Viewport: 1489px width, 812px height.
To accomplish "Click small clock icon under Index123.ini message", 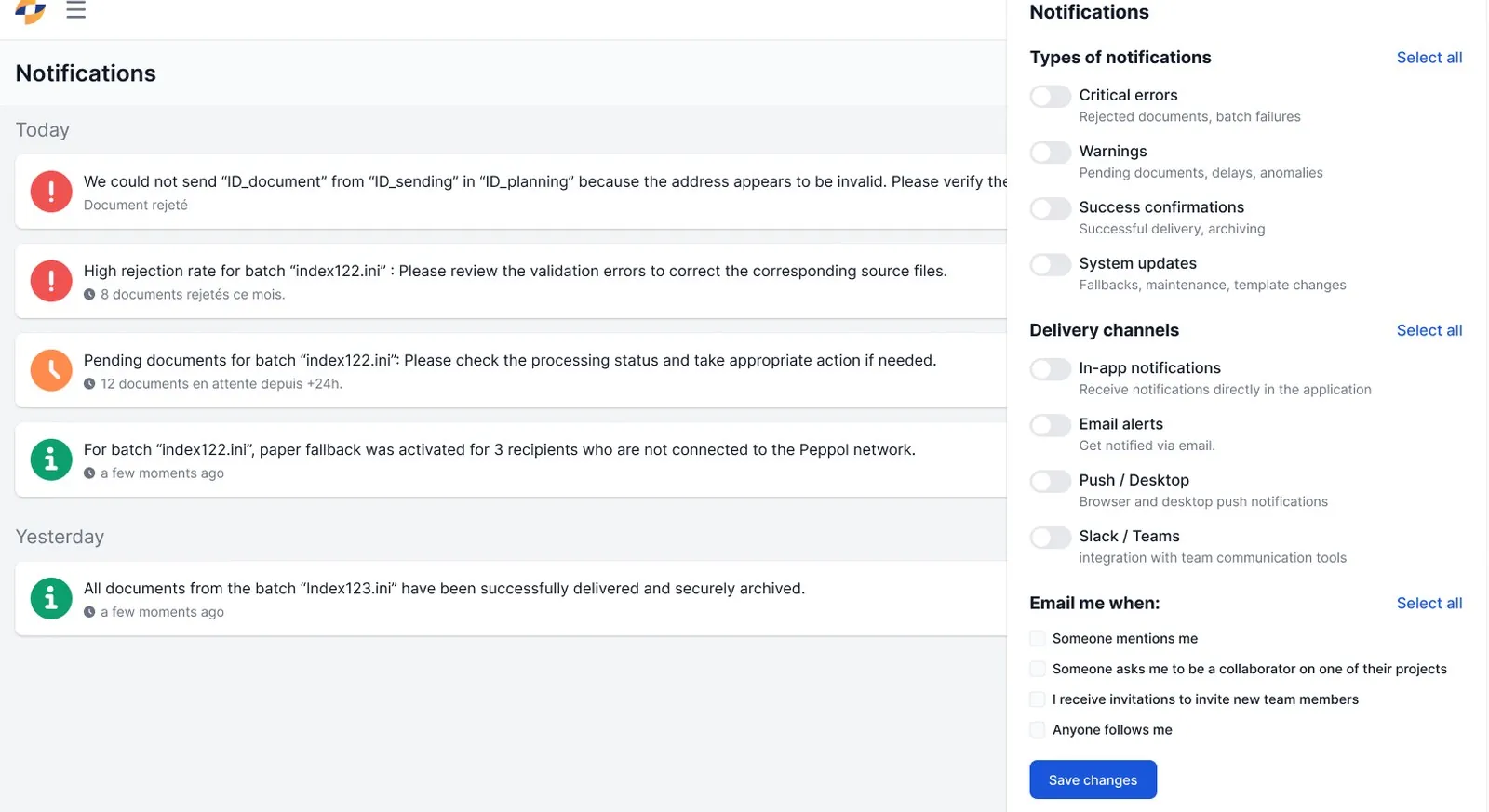I will [x=89, y=612].
